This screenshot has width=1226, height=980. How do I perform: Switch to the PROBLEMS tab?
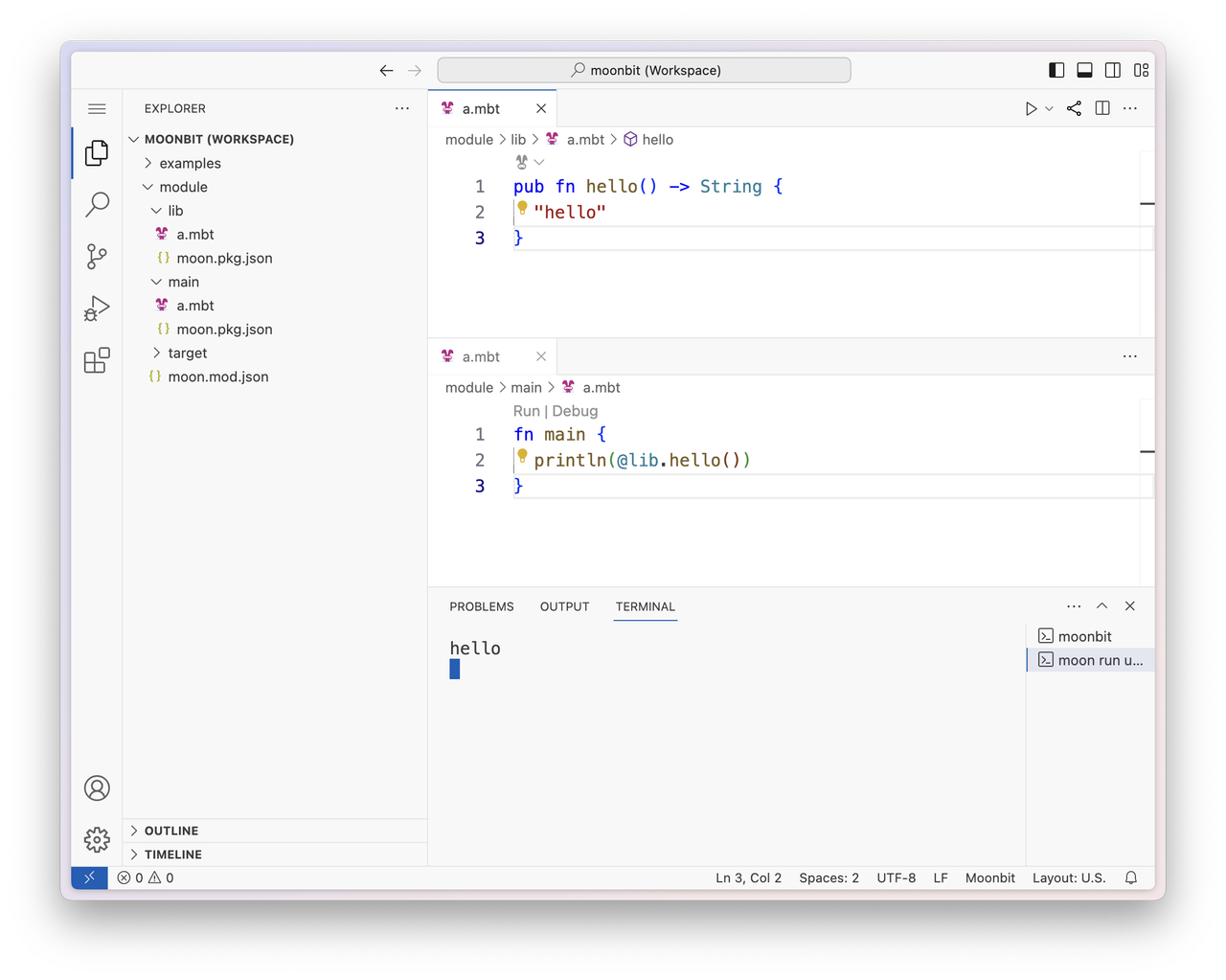(x=481, y=606)
